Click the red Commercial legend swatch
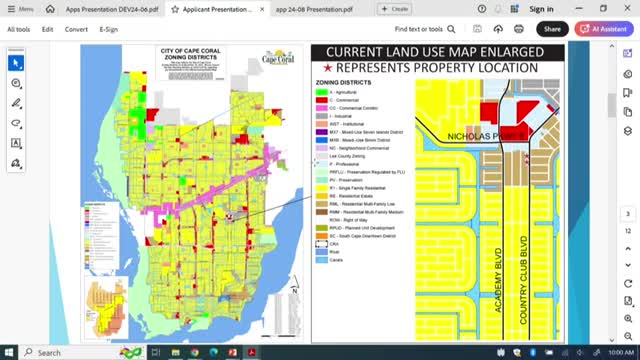 coord(322,100)
